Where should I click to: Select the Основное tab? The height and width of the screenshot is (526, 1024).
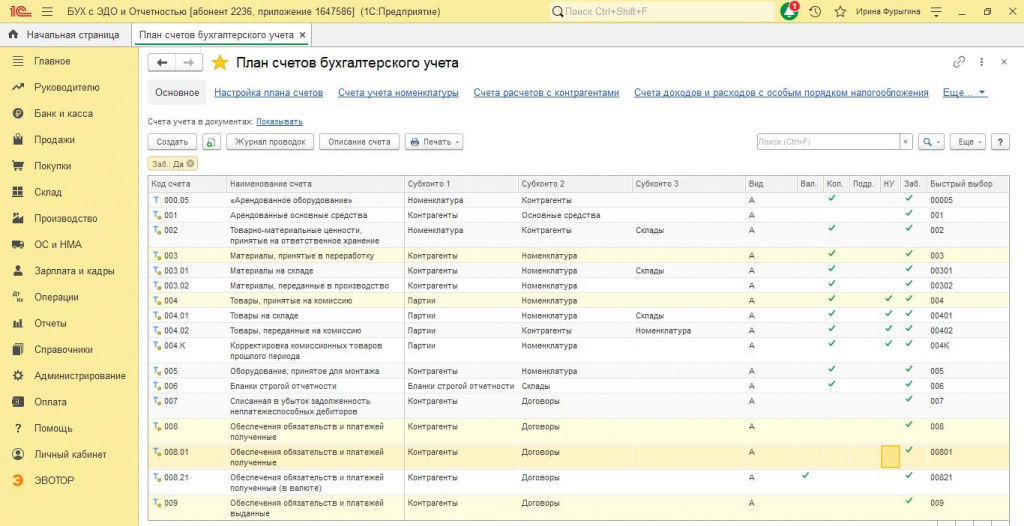[177, 93]
